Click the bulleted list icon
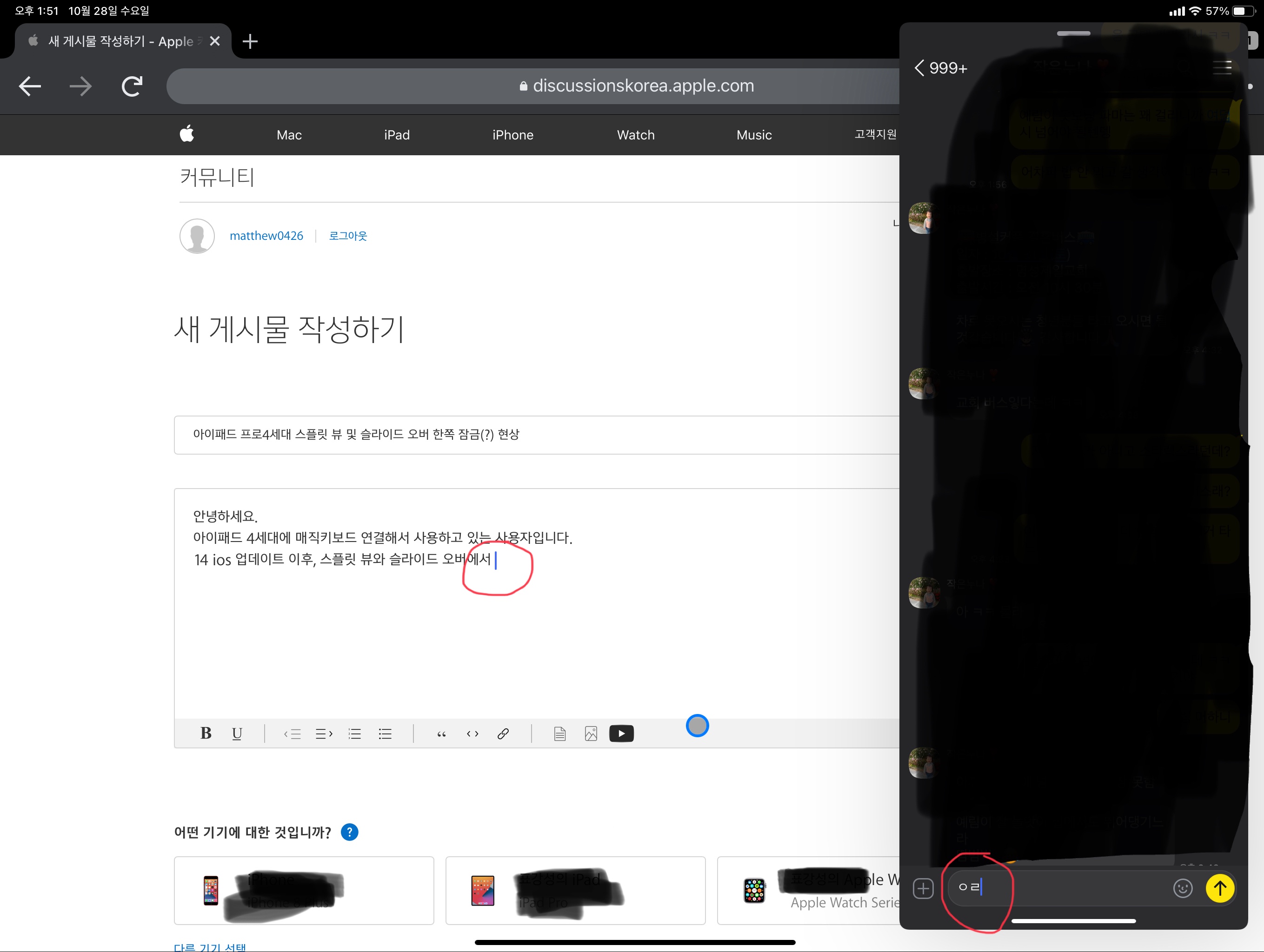The image size is (1264, 952). click(x=385, y=733)
